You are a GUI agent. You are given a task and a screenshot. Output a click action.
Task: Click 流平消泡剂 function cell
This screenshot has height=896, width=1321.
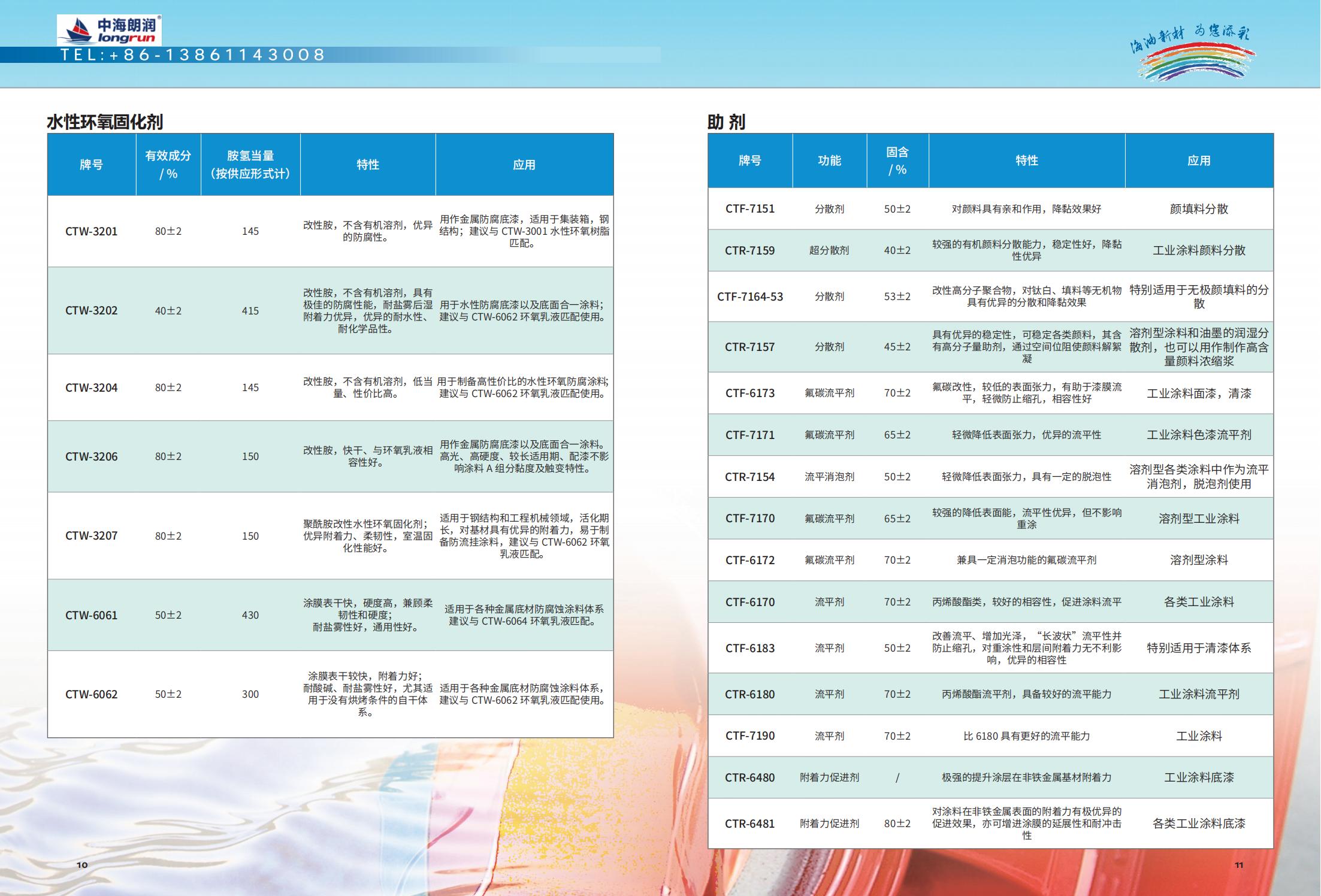coord(830,477)
